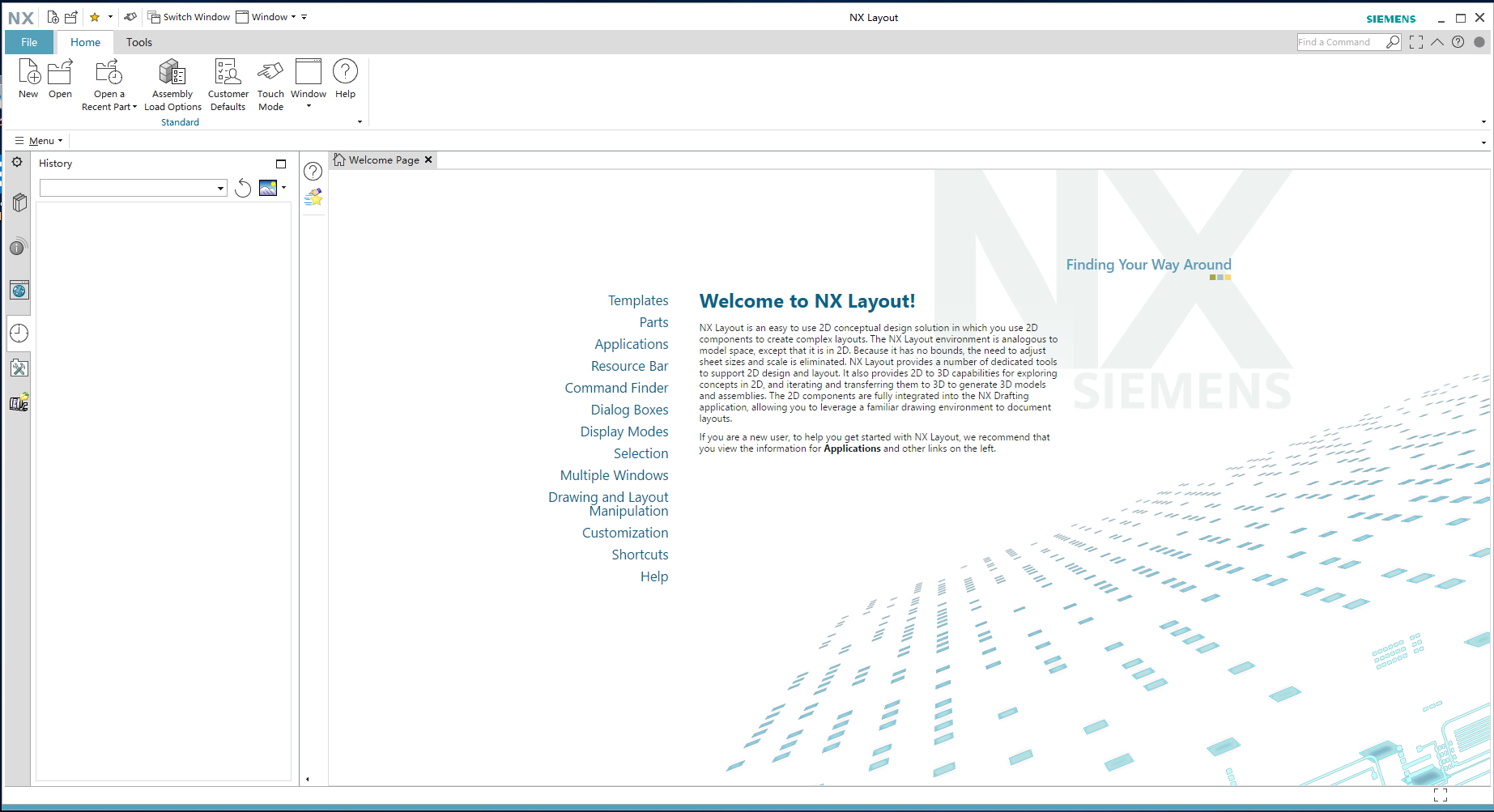The image size is (1494, 812).
Task: Switch to the Tools ribbon tab
Action: tap(139, 42)
